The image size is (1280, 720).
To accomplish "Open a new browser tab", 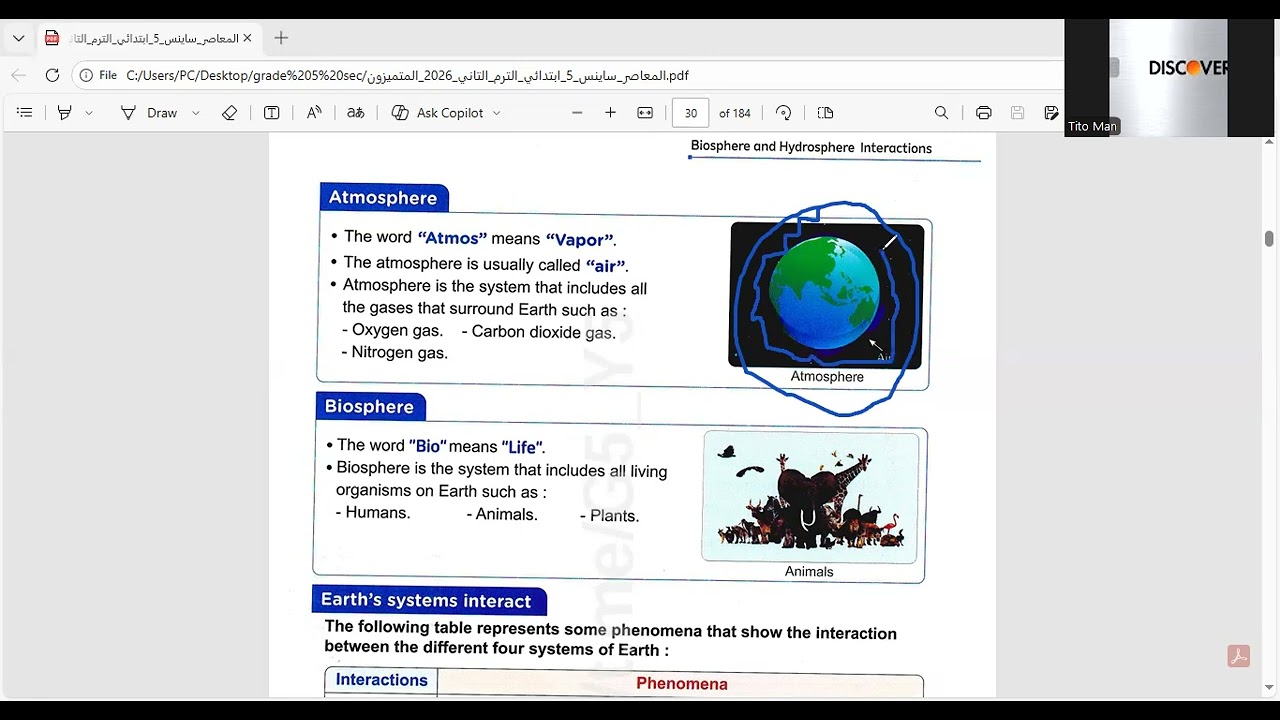I will tap(281, 38).
